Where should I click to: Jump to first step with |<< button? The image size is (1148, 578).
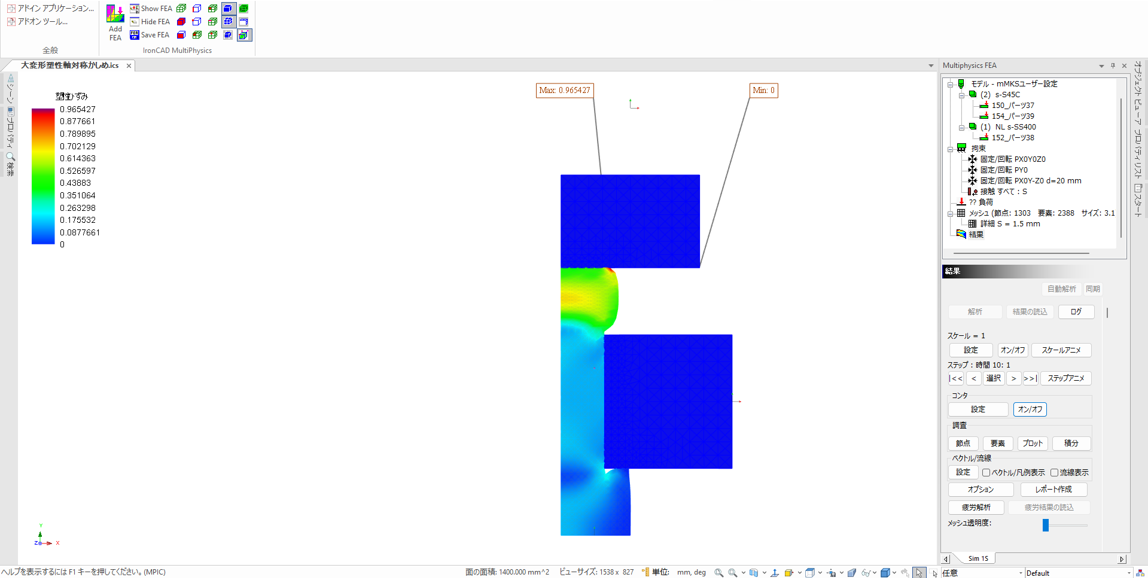(955, 379)
